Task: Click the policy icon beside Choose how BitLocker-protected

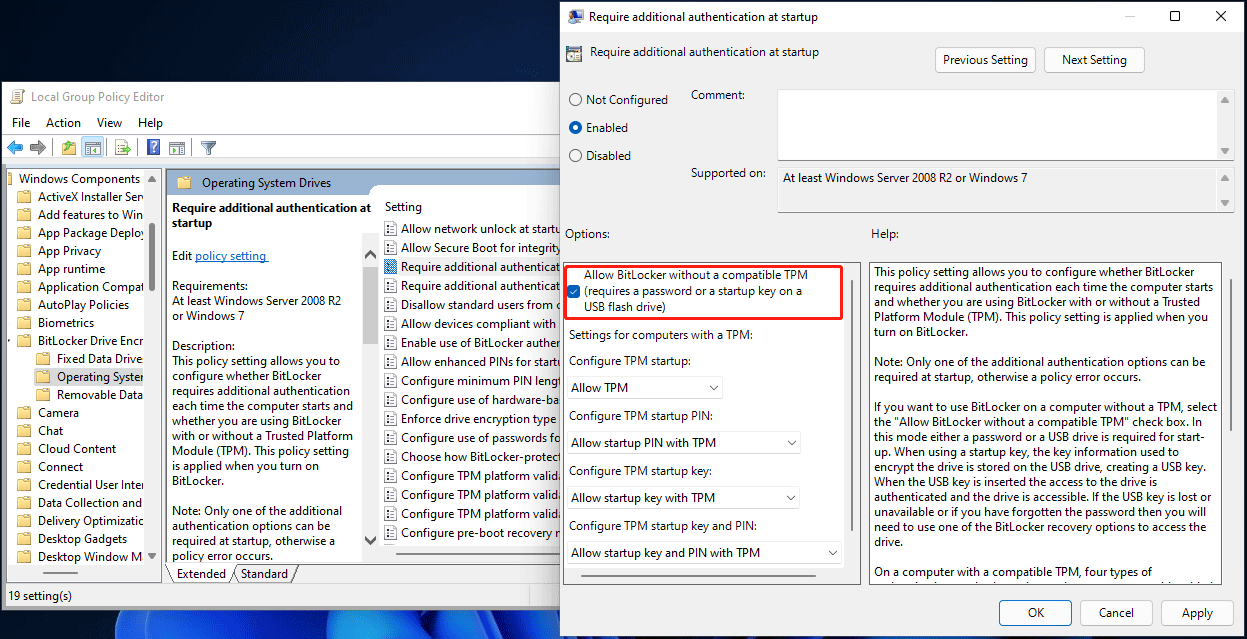Action: [x=391, y=457]
